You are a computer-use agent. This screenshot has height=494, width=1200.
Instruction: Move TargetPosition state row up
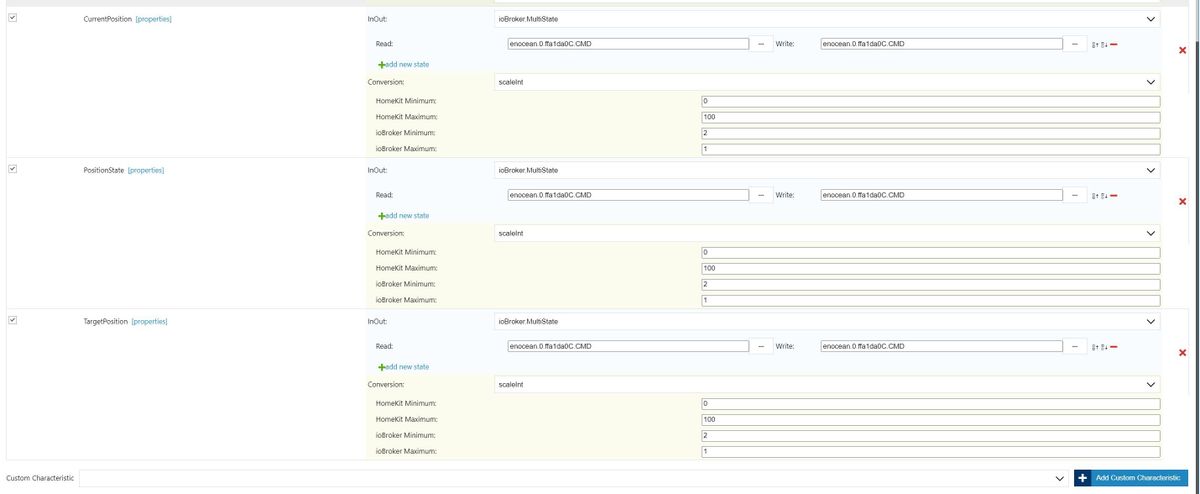[1095, 346]
